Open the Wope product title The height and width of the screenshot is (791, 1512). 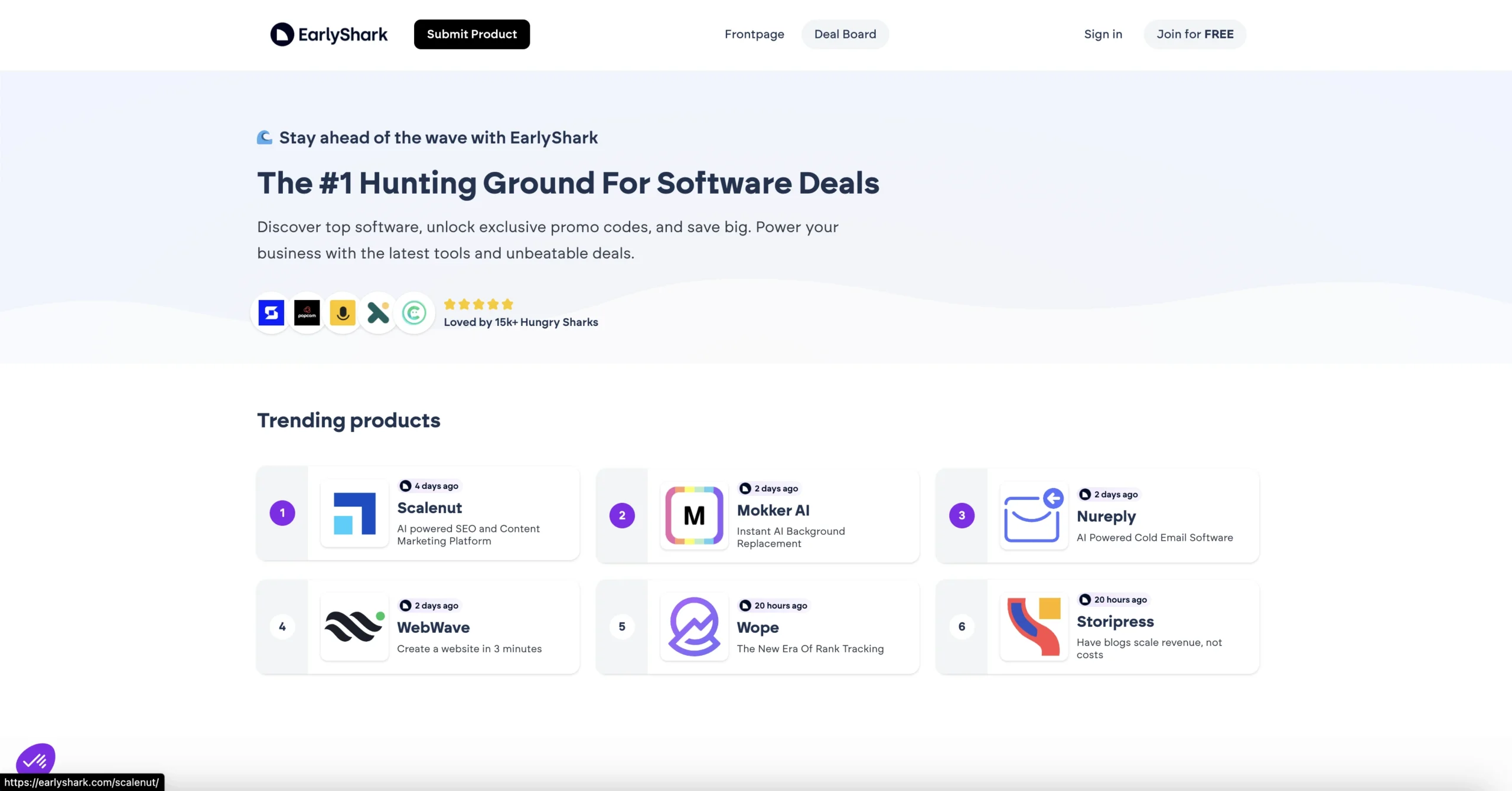tap(758, 627)
